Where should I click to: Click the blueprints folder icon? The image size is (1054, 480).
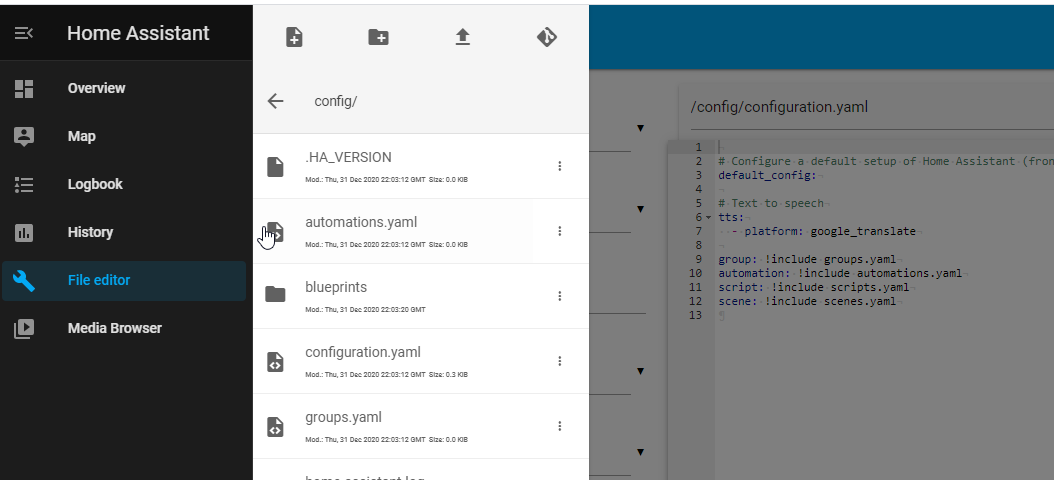tap(275, 294)
